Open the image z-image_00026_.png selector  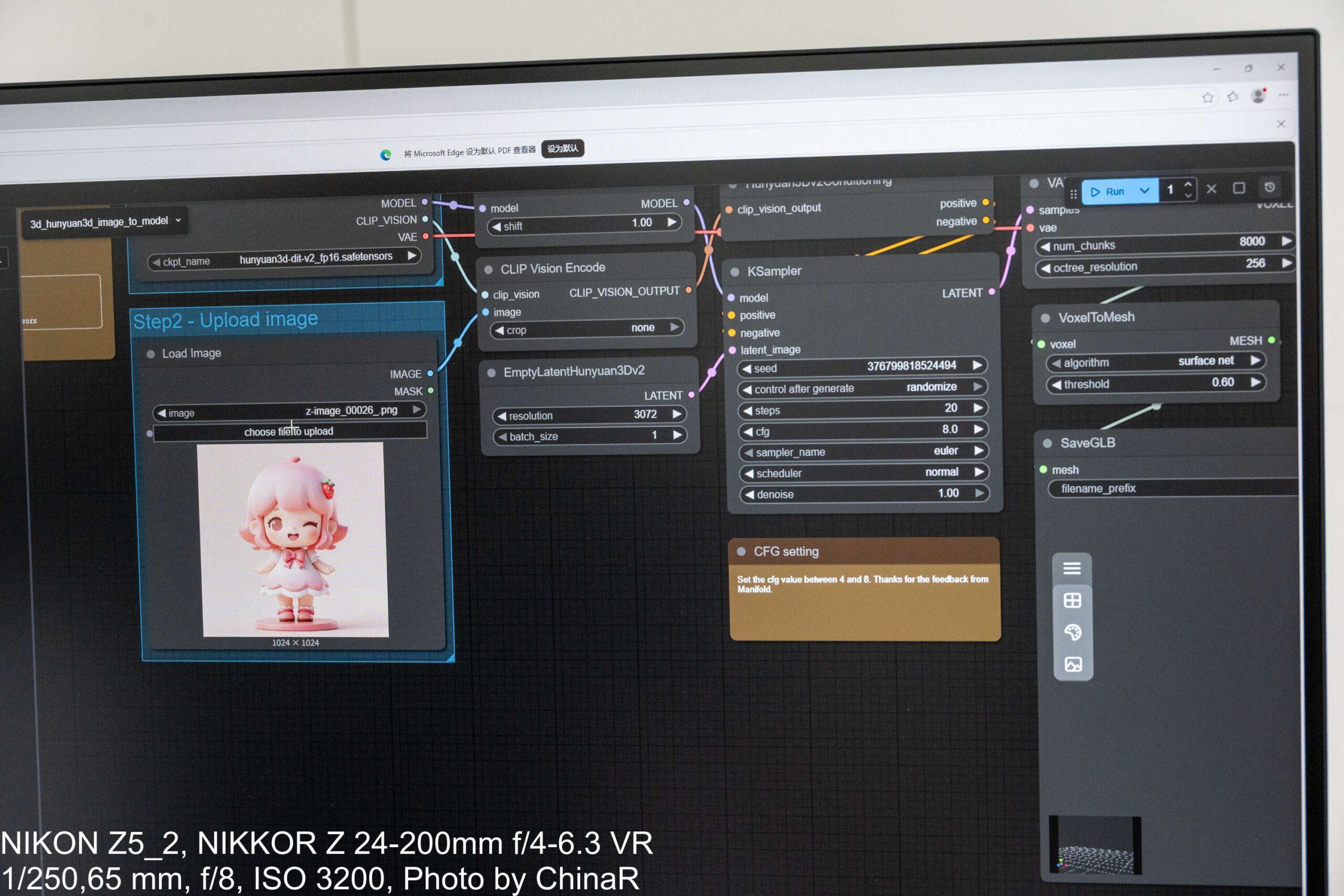tap(290, 412)
